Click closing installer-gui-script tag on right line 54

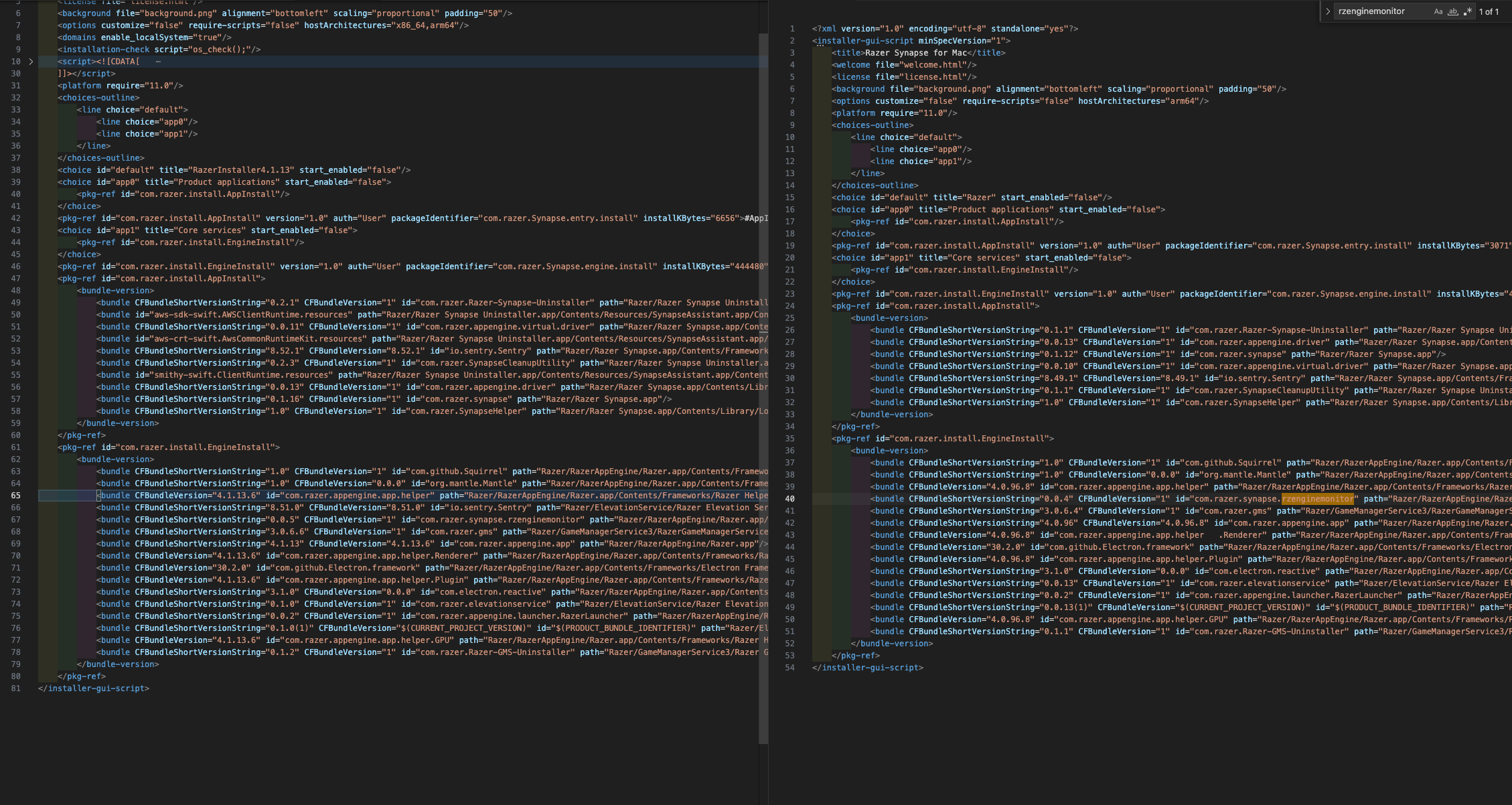pyautogui.click(x=868, y=668)
